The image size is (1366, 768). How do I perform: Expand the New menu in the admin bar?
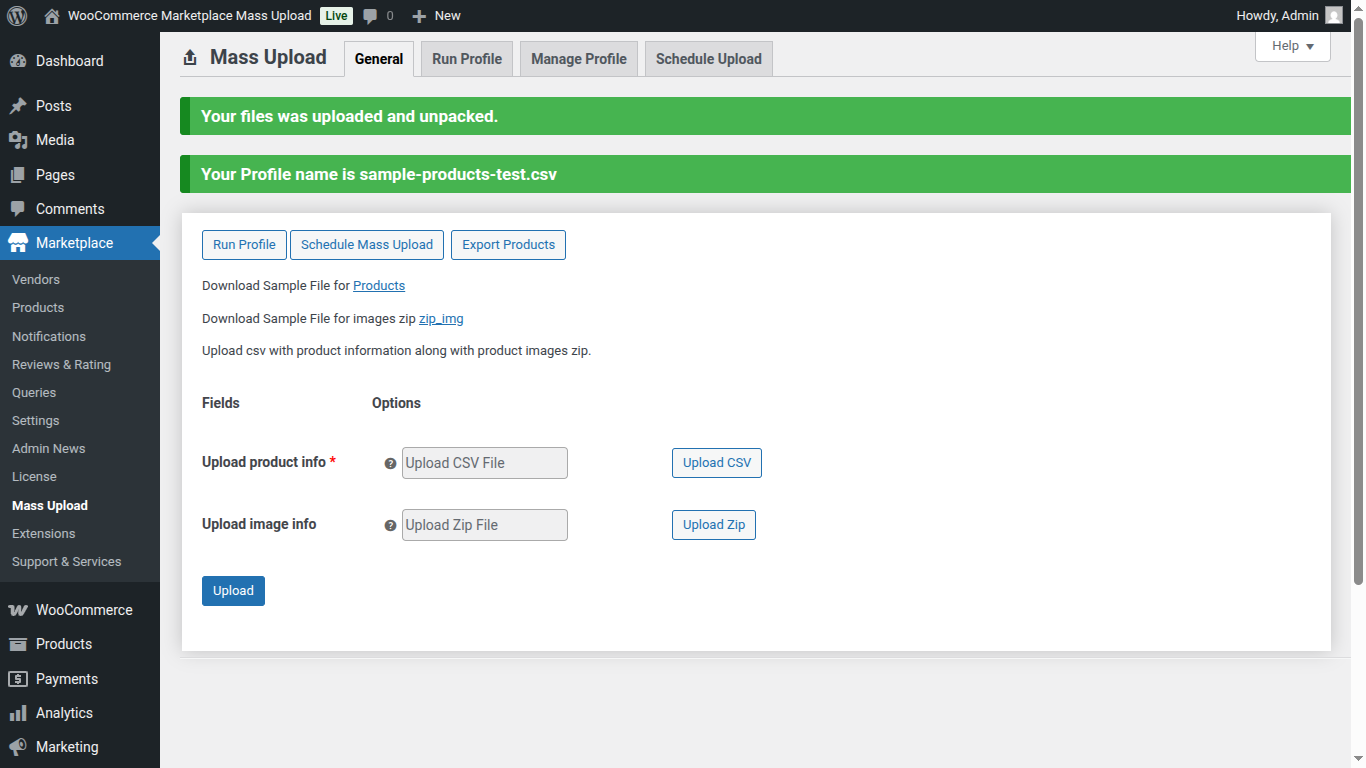point(436,15)
